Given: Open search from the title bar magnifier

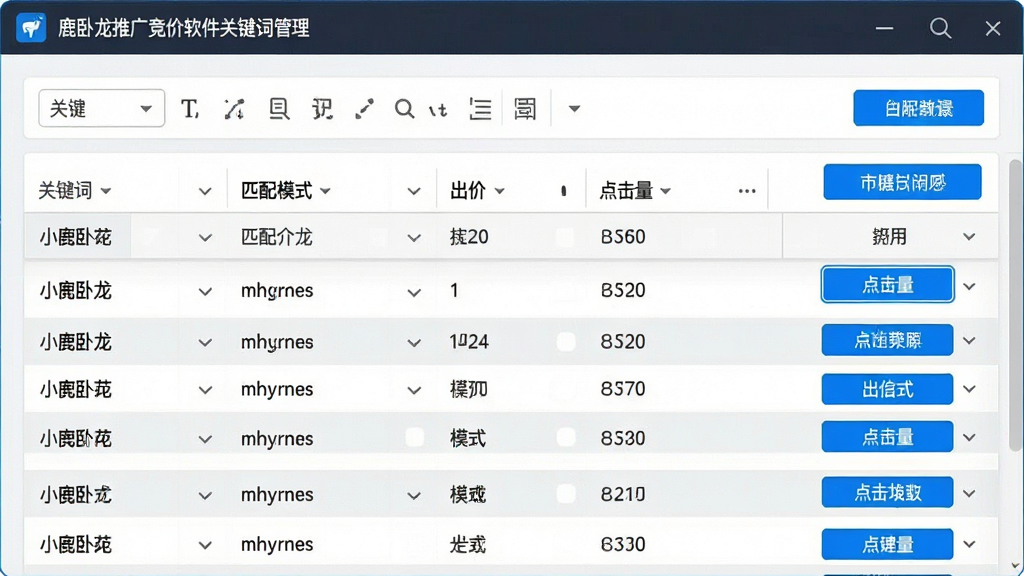Looking at the screenshot, I should click(940, 28).
